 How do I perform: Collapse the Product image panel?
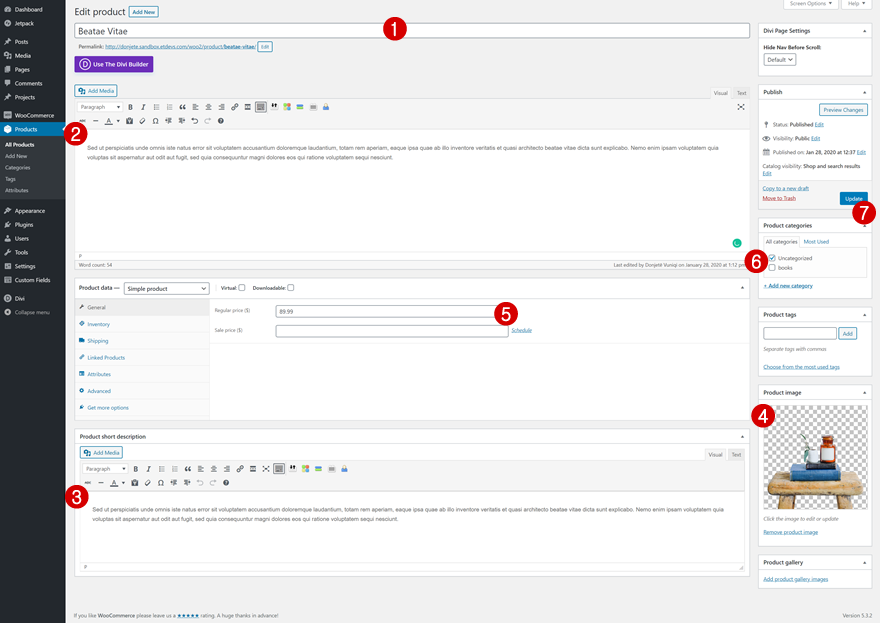pyautogui.click(x=864, y=393)
